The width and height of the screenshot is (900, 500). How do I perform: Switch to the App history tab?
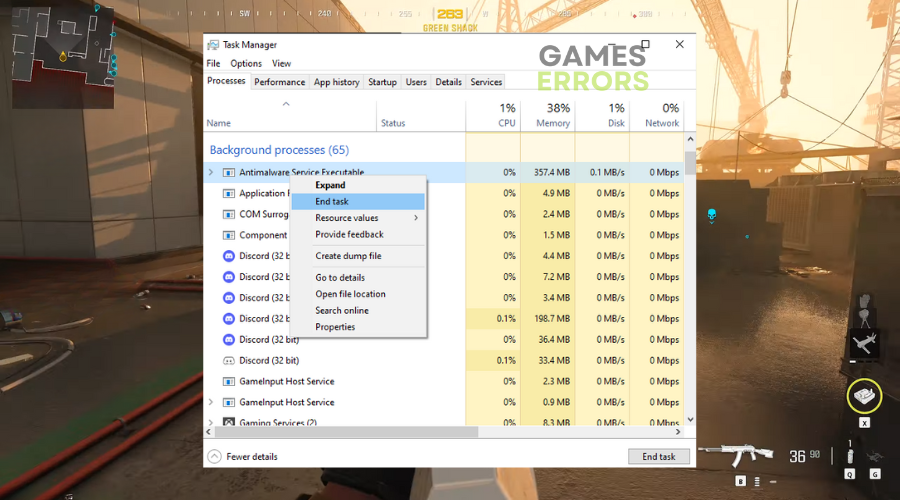point(336,82)
